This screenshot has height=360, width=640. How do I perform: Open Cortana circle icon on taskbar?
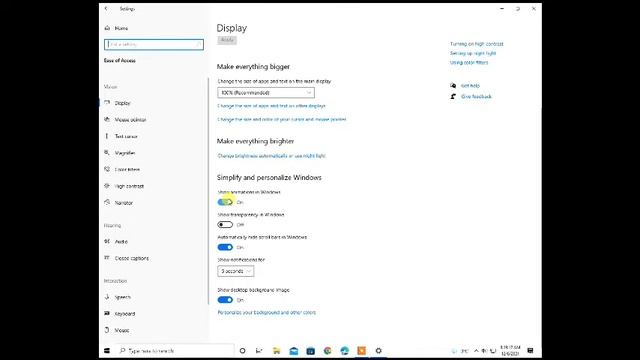242,351
